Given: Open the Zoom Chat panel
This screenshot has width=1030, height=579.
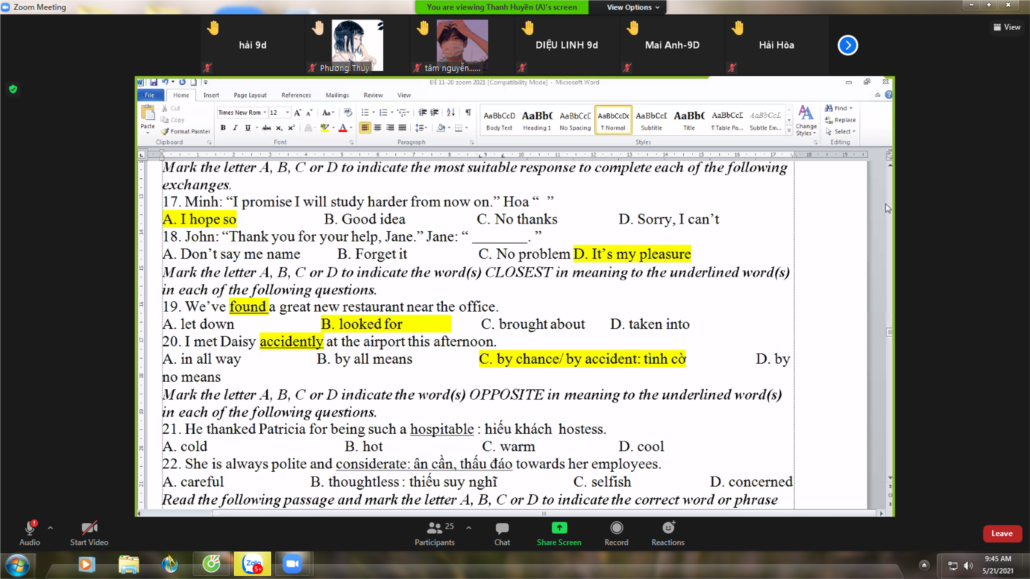Looking at the screenshot, I should 502,531.
